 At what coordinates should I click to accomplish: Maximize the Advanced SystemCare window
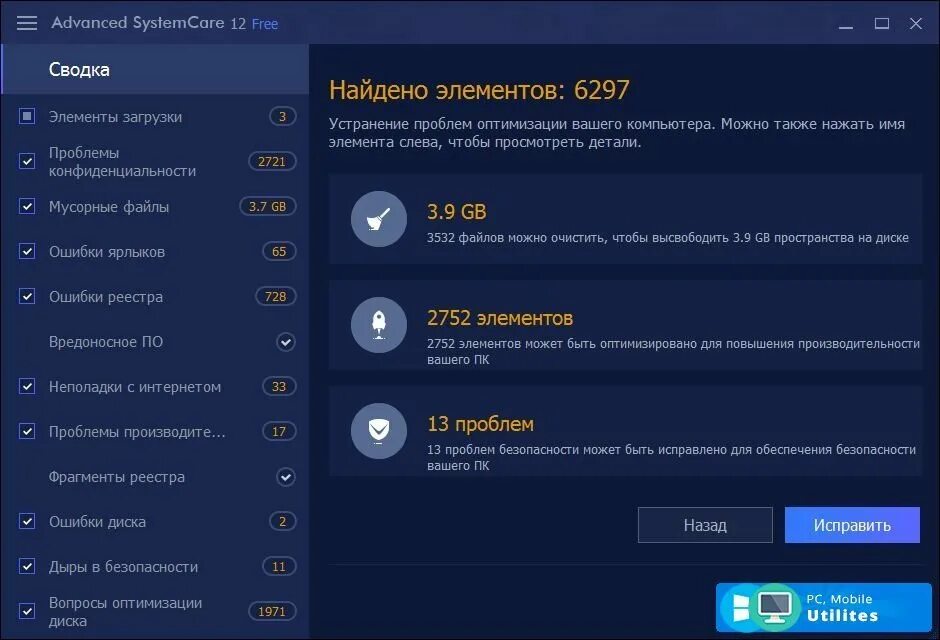click(x=881, y=23)
